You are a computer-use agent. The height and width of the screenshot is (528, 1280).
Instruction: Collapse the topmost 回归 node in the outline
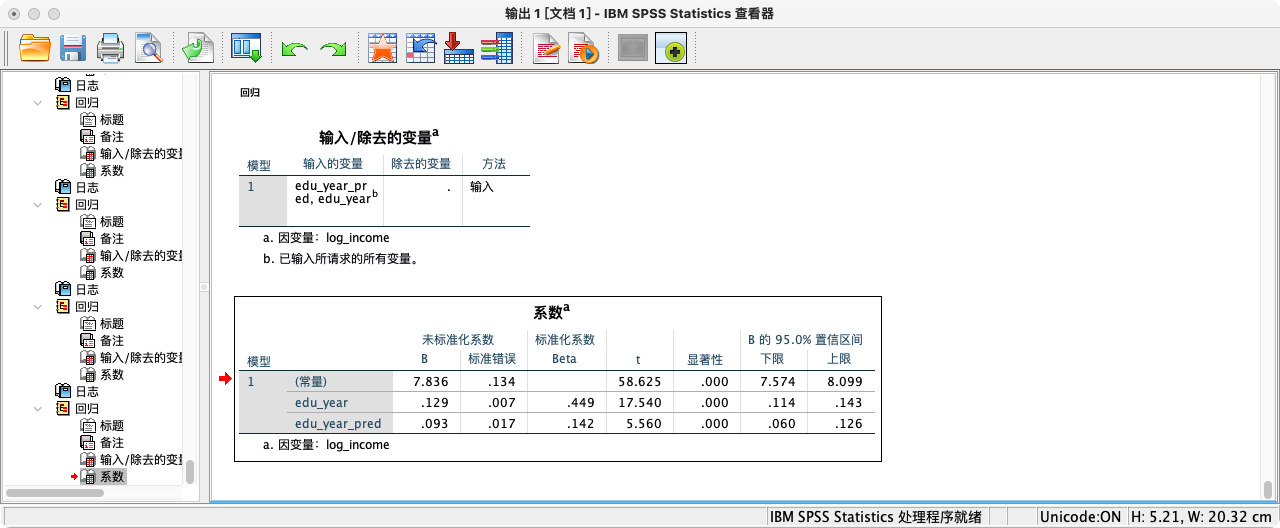pos(38,102)
